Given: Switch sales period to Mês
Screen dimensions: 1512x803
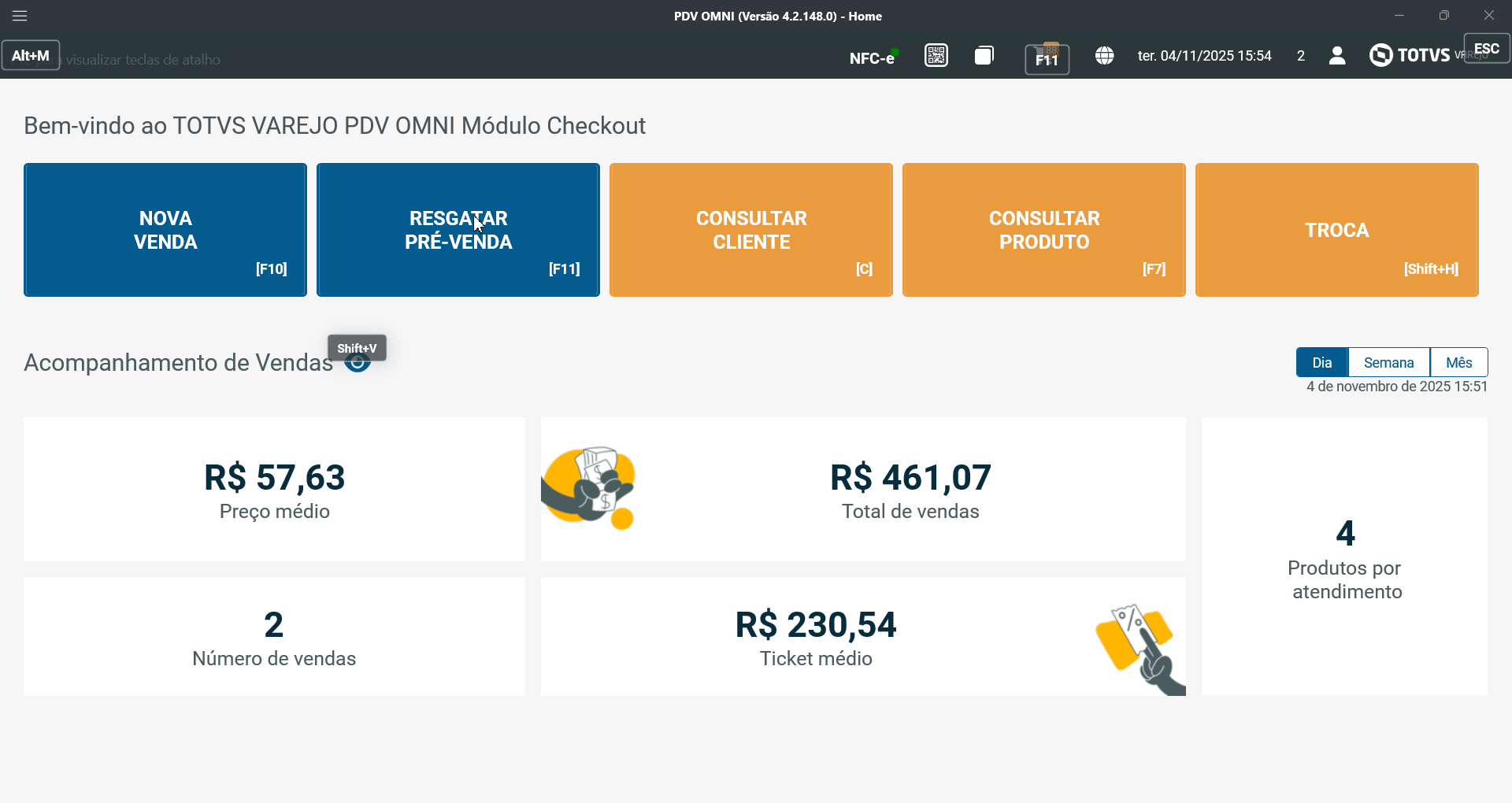Looking at the screenshot, I should point(1458,362).
